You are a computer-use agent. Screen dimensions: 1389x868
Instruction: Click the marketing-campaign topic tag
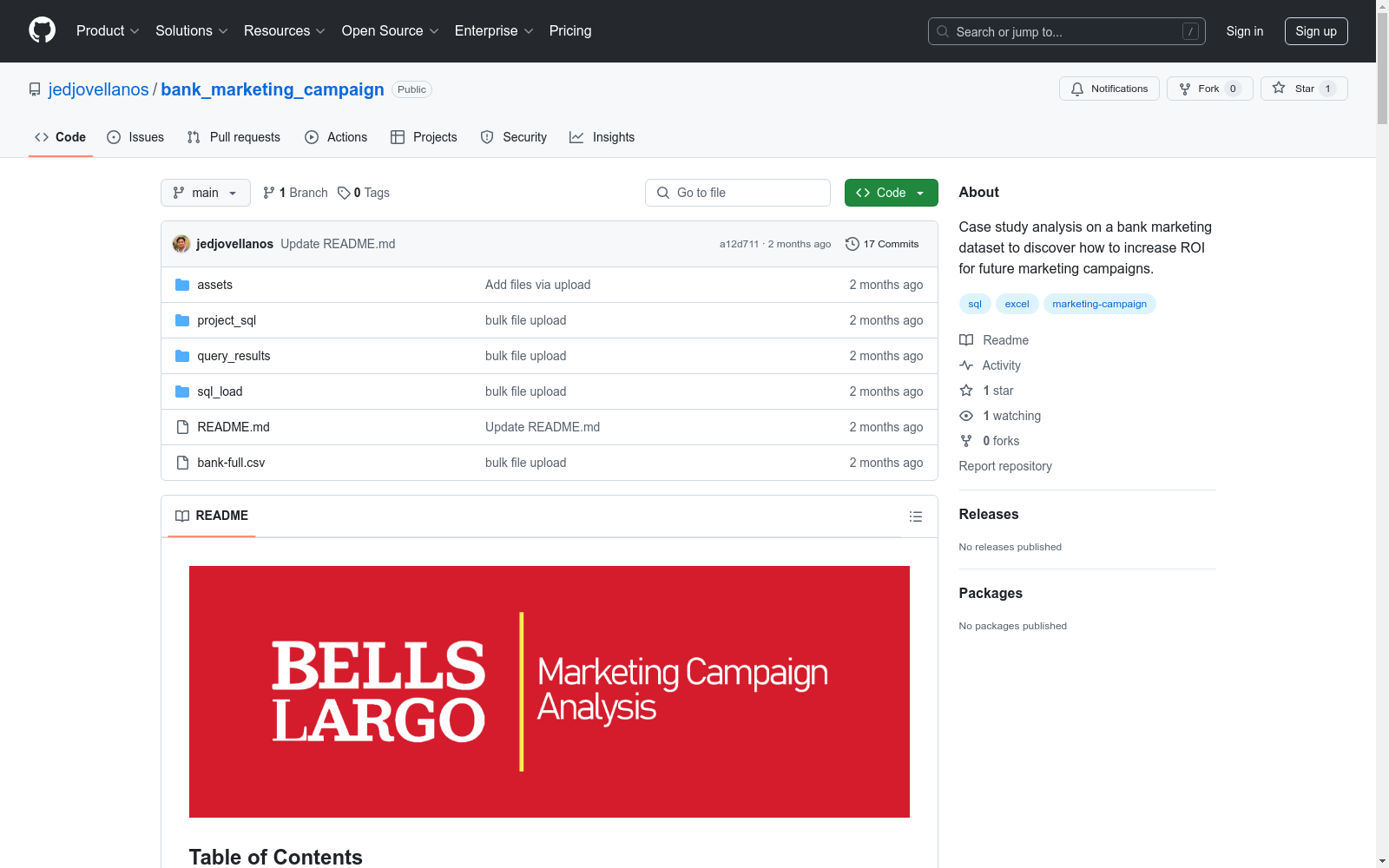(x=1099, y=304)
